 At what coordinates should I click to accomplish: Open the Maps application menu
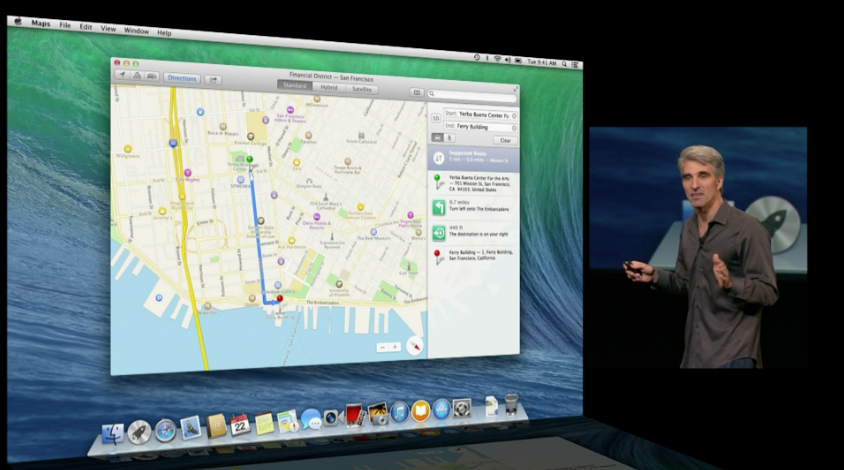click(x=40, y=23)
